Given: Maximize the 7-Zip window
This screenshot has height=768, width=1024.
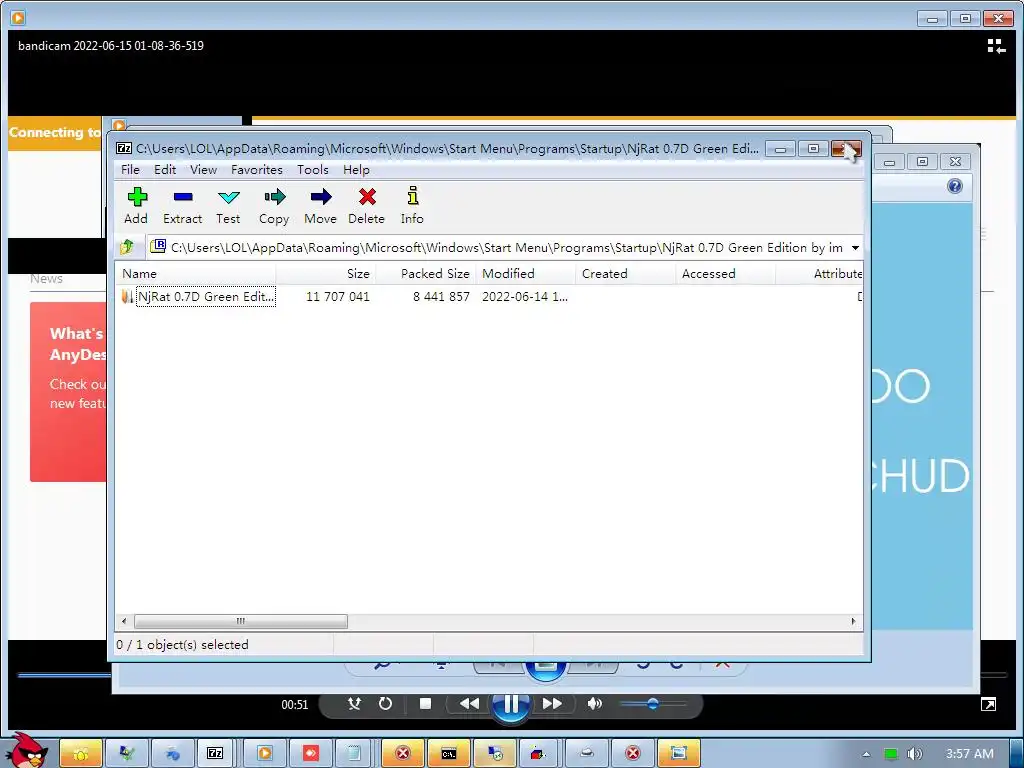Looking at the screenshot, I should [x=813, y=149].
